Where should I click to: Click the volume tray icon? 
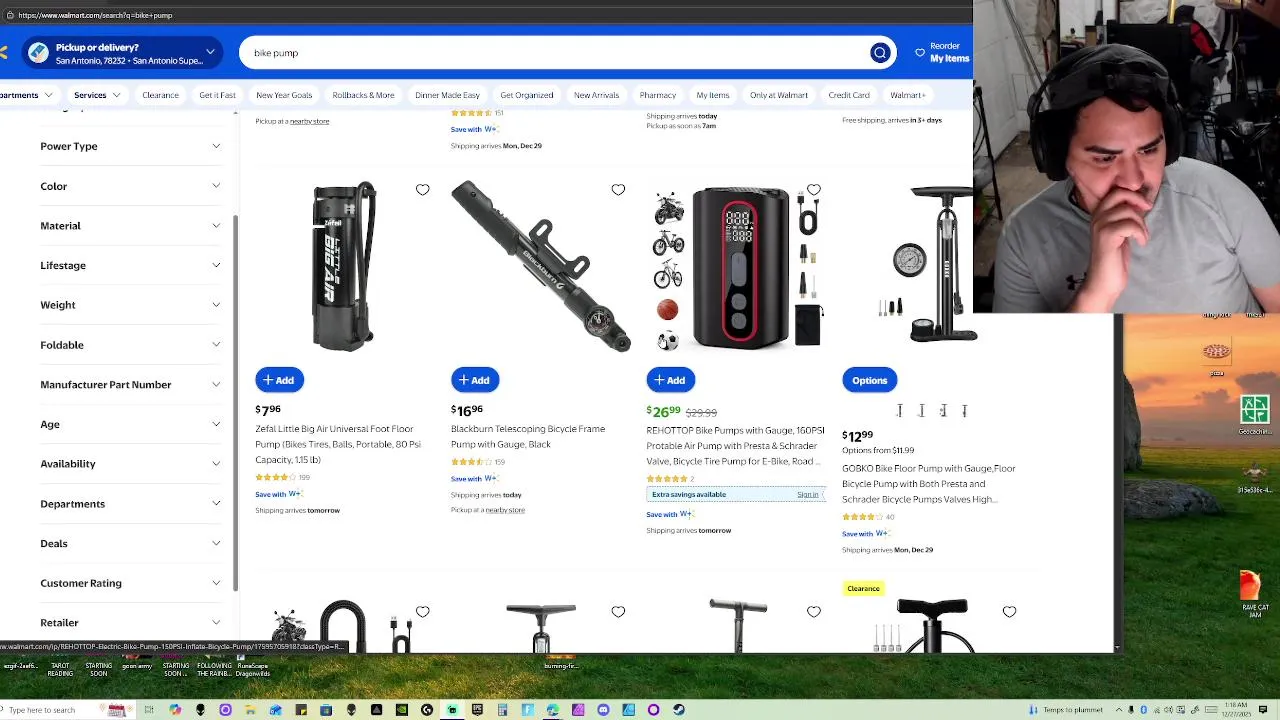[1168, 710]
